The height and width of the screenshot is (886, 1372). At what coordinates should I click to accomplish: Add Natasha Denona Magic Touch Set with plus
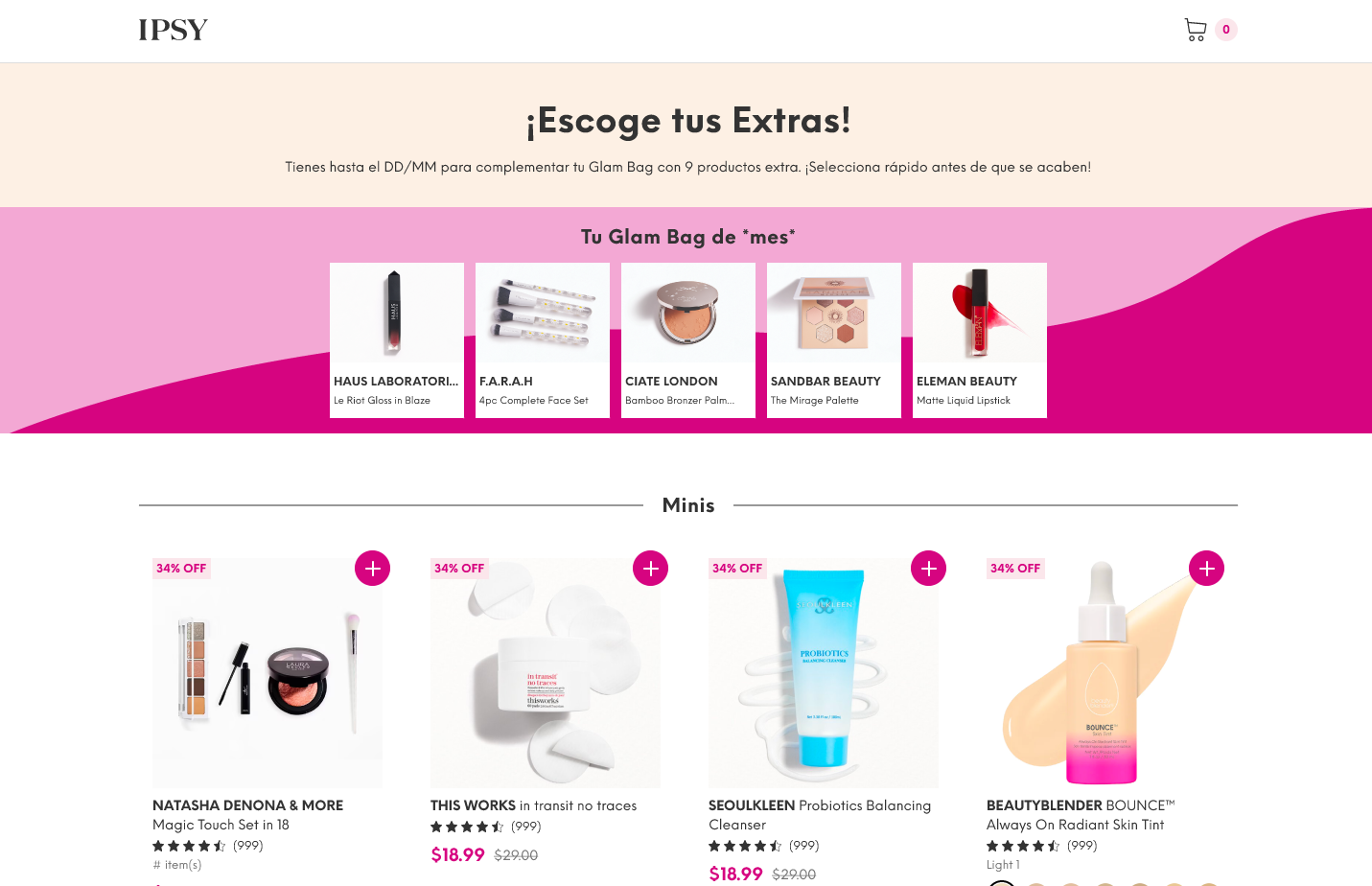pyautogui.click(x=372, y=569)
